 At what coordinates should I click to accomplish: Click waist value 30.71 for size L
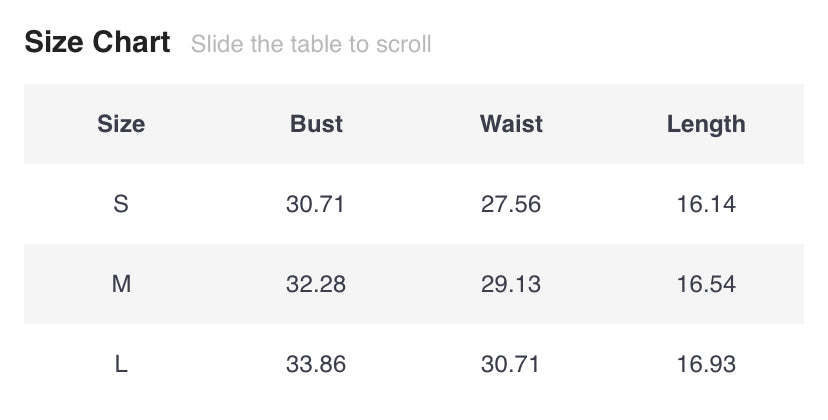[x=511, y=364]
